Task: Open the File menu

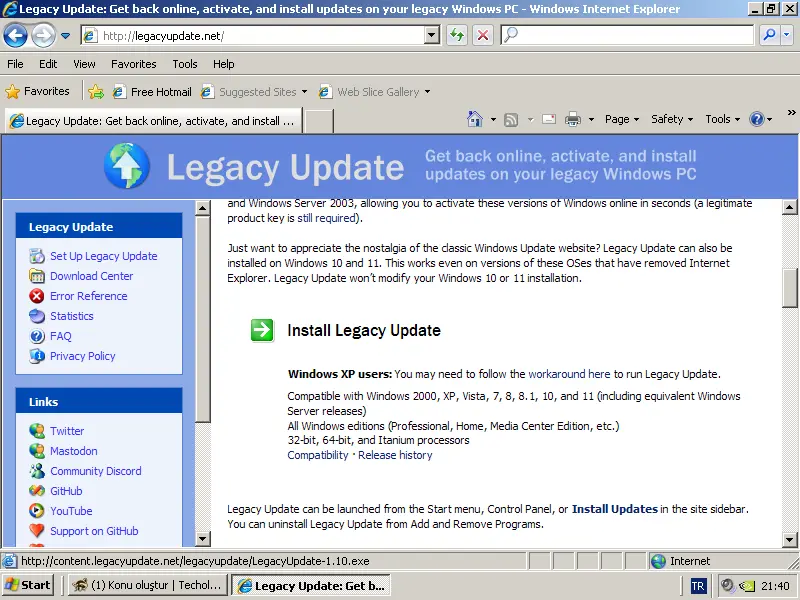Action: 15,64
